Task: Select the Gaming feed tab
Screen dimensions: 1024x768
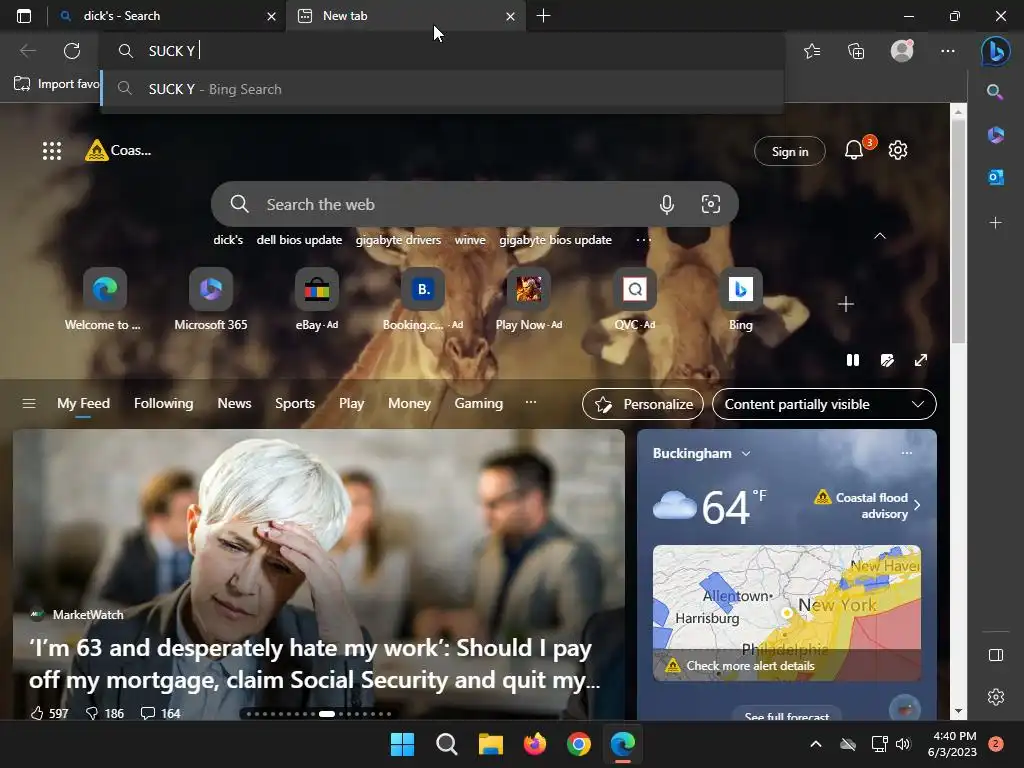Action: click(479, 404)
